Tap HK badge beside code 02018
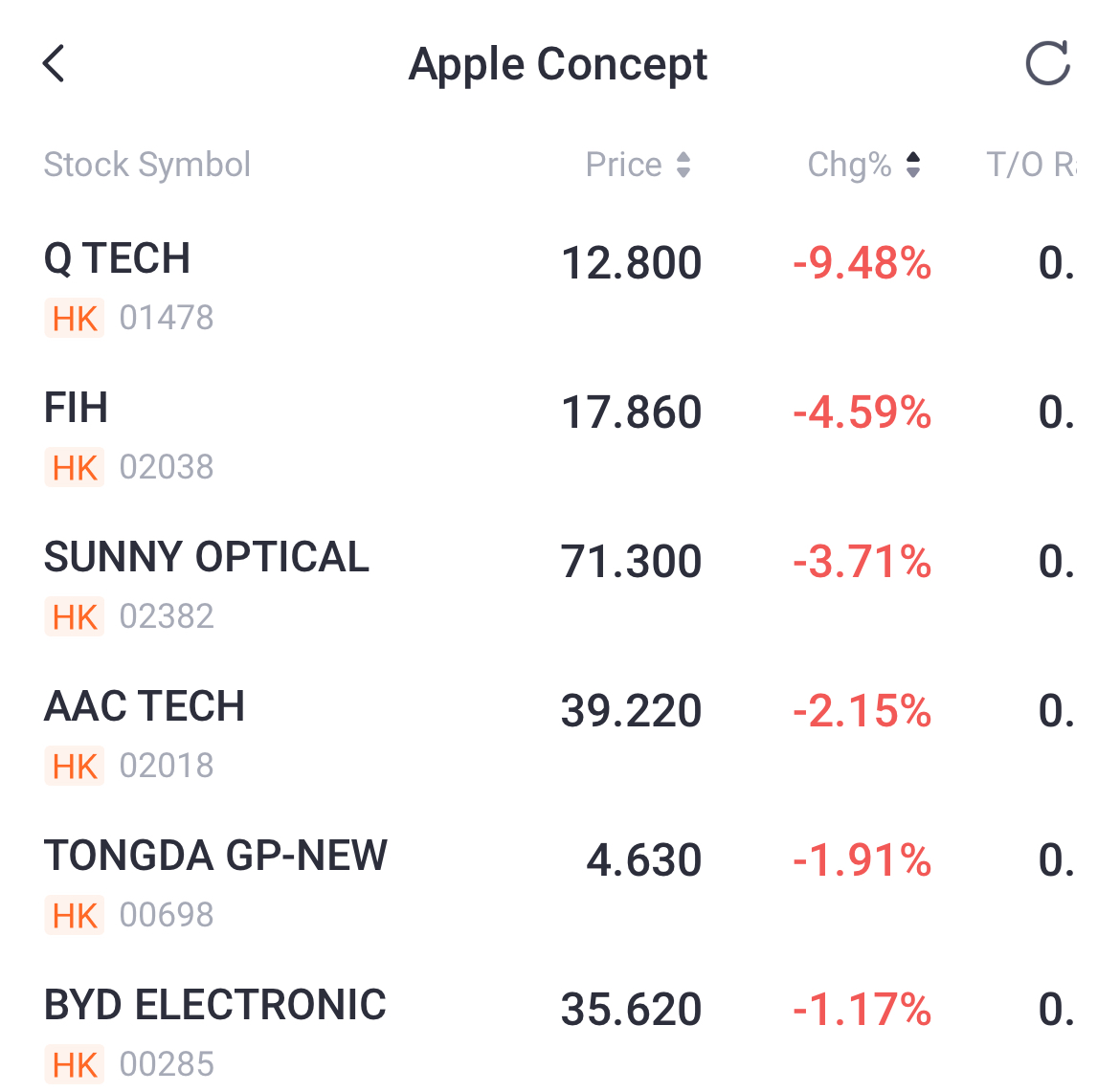 75,767
